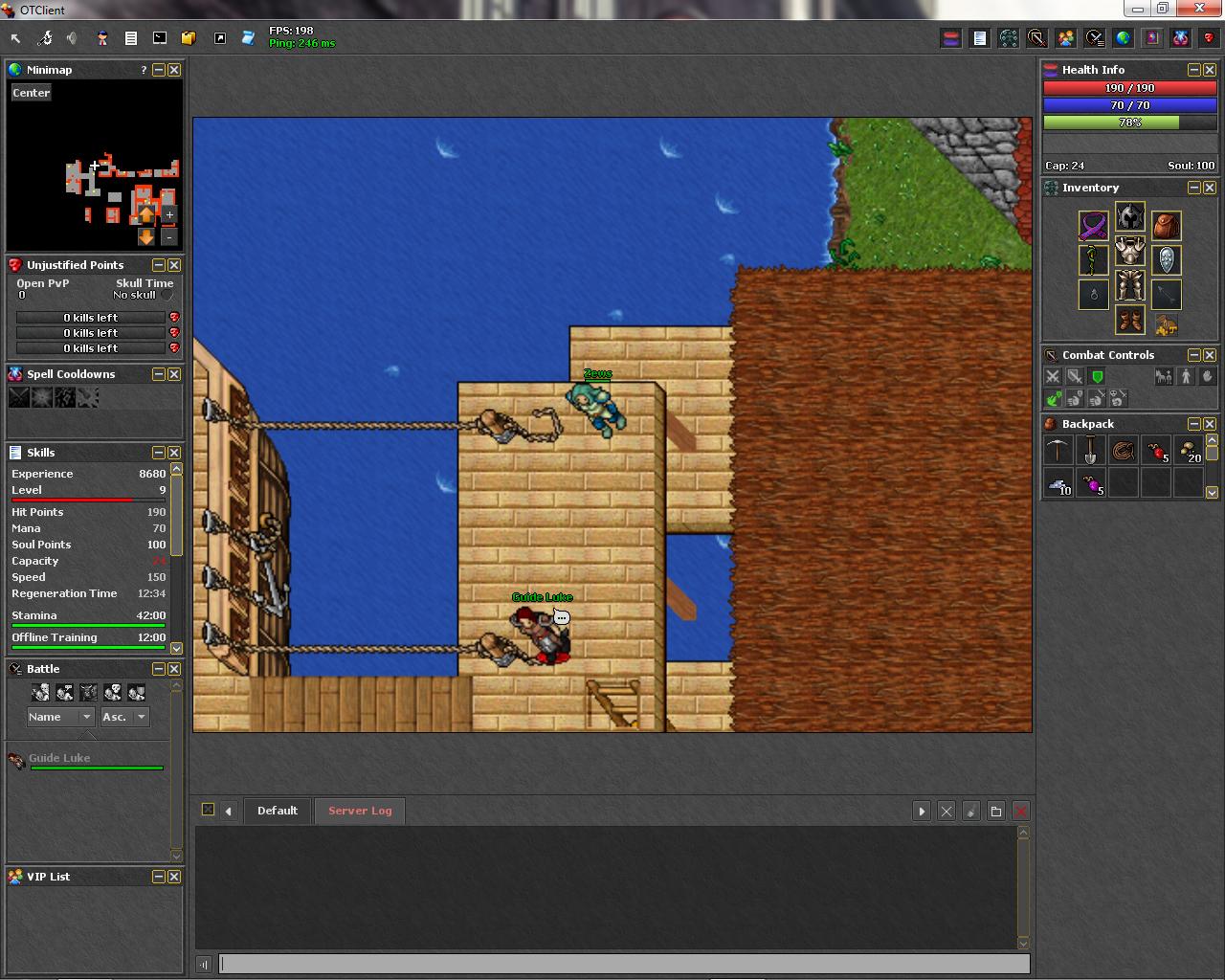Go one floor down on minimap
Image resolution: width=1225 pixels, height=980 pixels.
[x=146, y=235]
